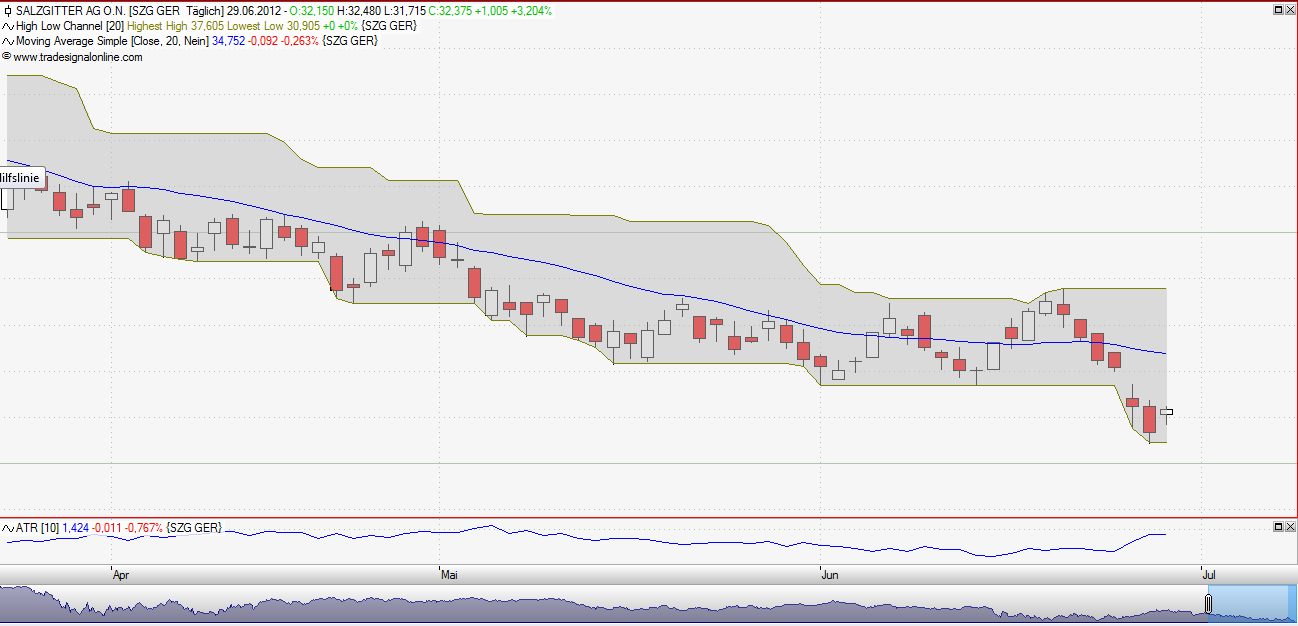The width and height of the screenshot is (1298, 626).
Task: Click the opening price O:32,150 value
Action: [312, 11]
